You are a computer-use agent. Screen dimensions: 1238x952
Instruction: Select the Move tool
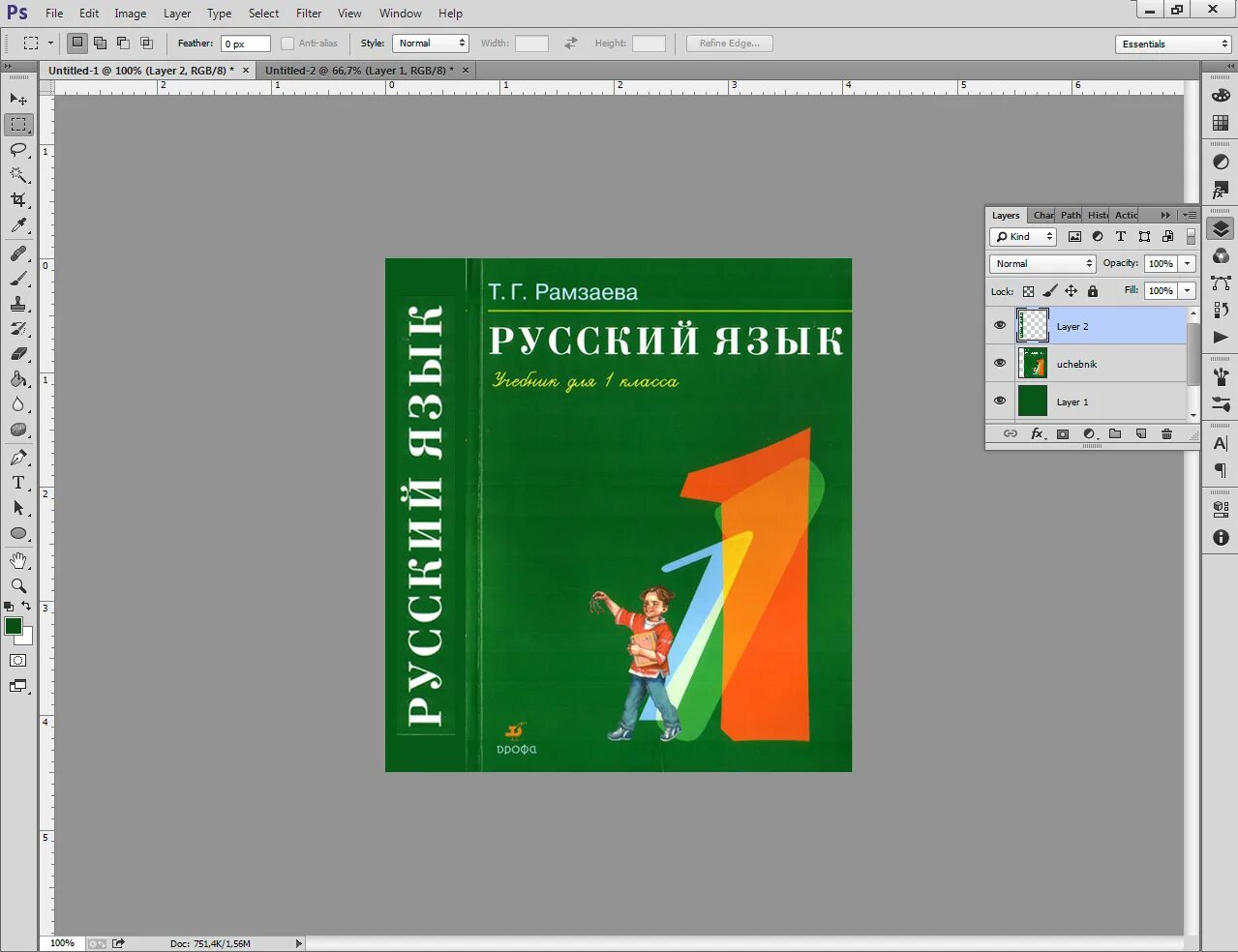click(x=18, y=100)
